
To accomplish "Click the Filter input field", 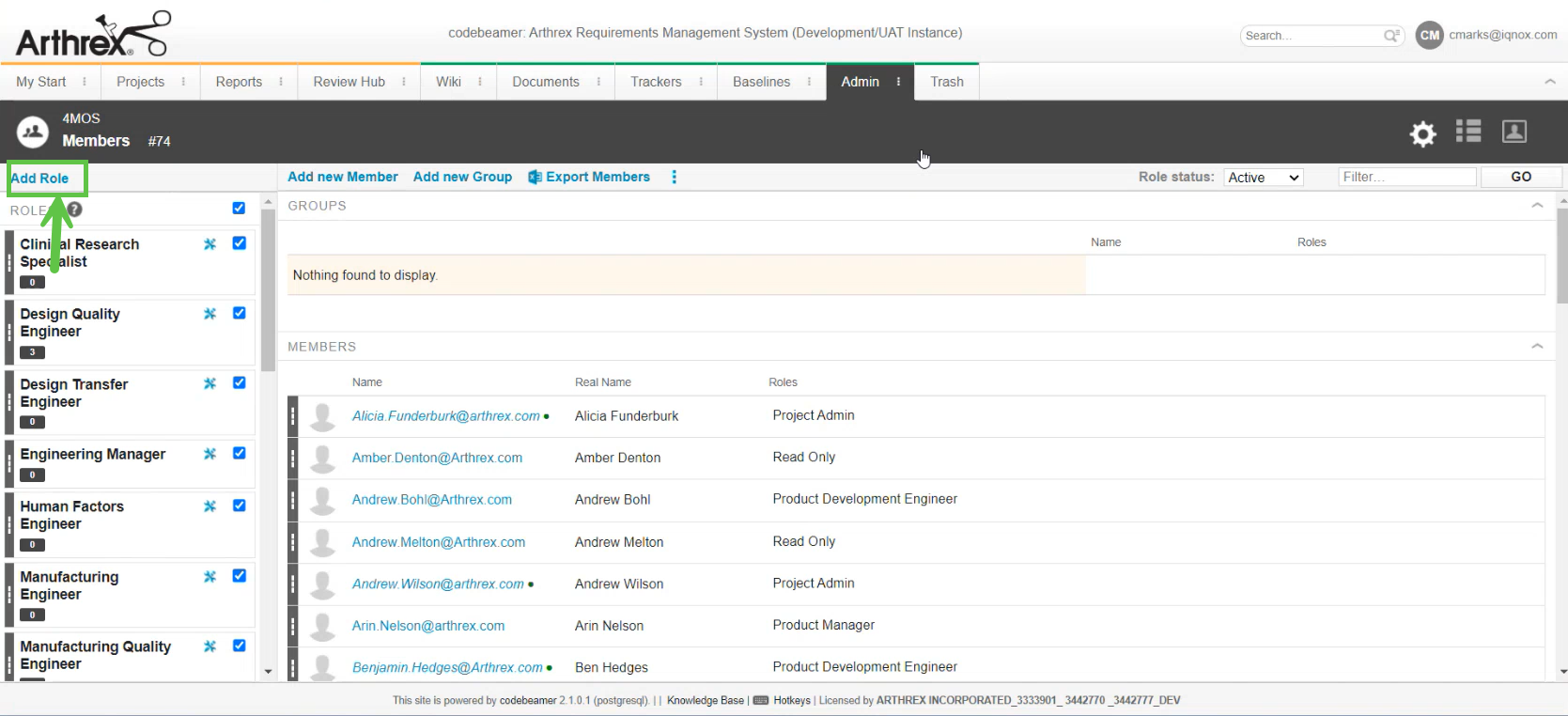I will click(1406, 177).
